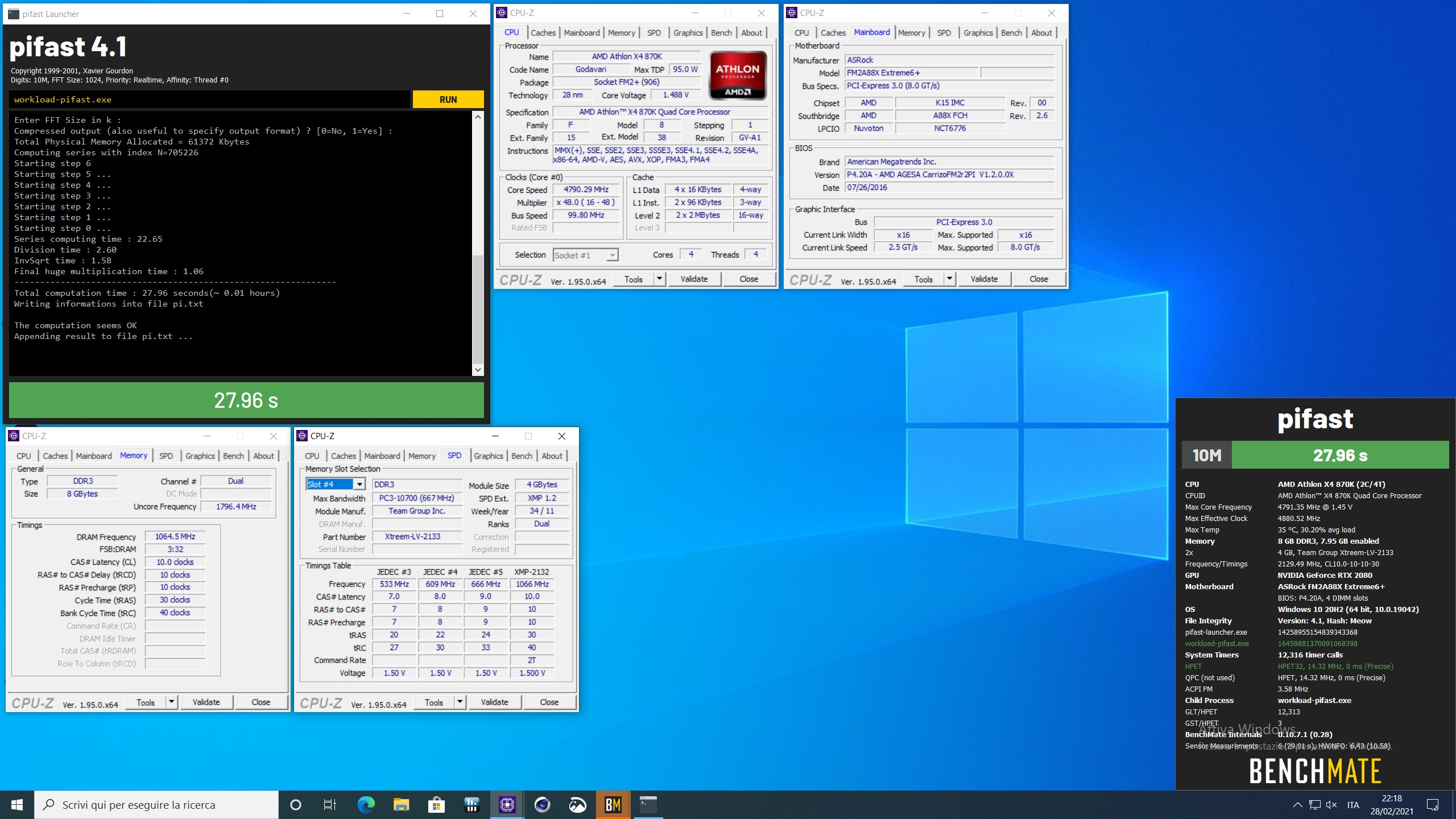Open the Tools dropdown arrow in Memory window

[x=171, y=702]
